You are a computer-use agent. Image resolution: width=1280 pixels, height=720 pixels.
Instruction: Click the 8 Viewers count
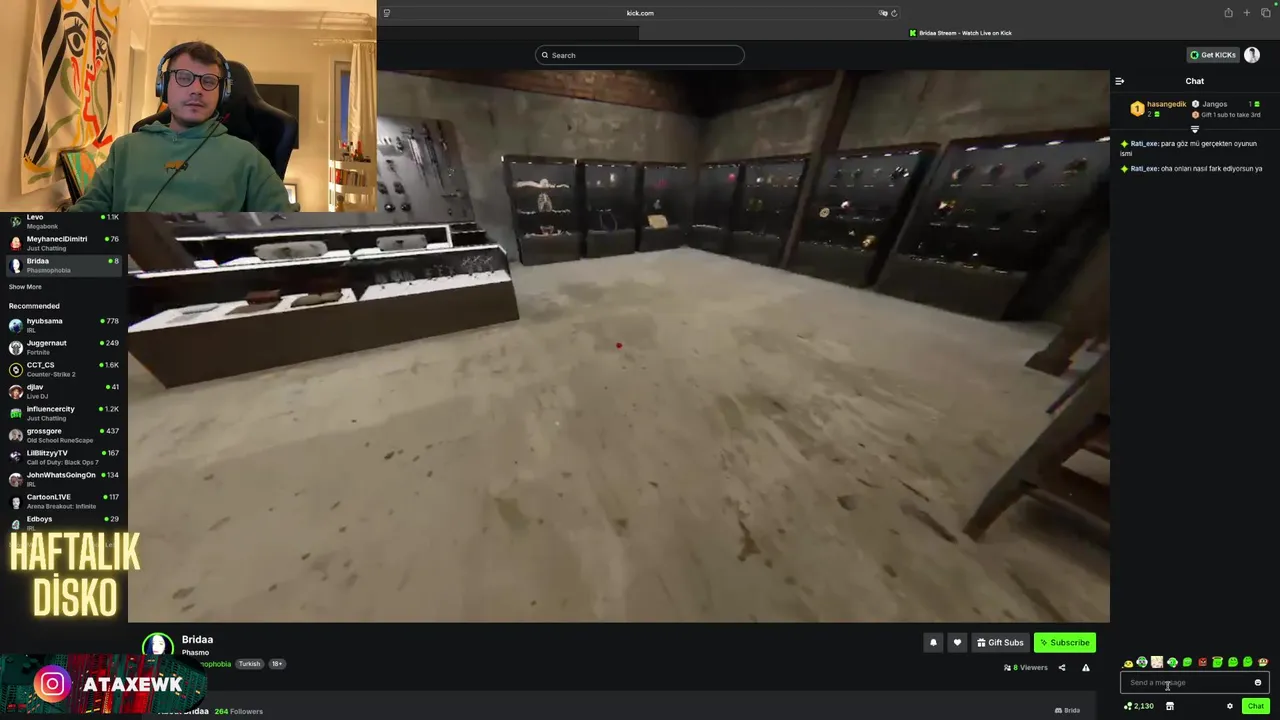(1026, 667)
